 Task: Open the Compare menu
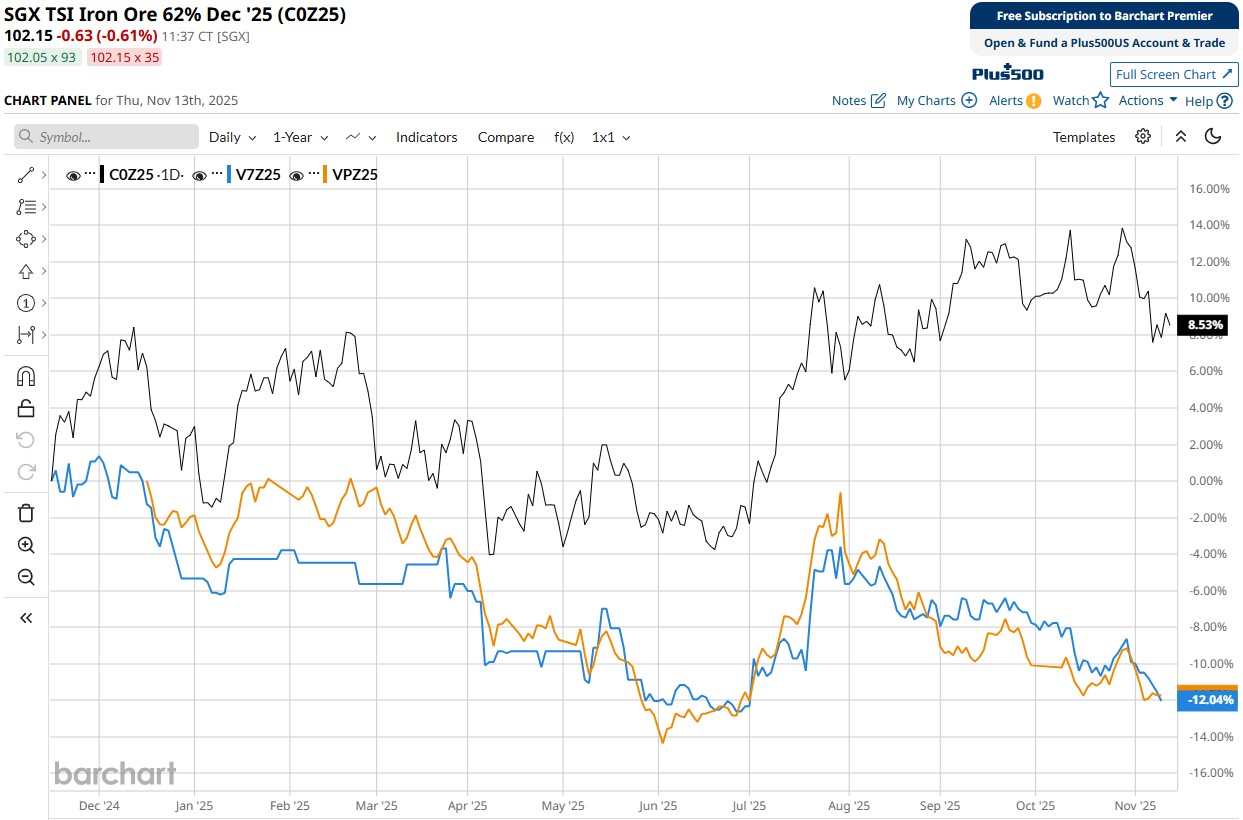[505, 137]
